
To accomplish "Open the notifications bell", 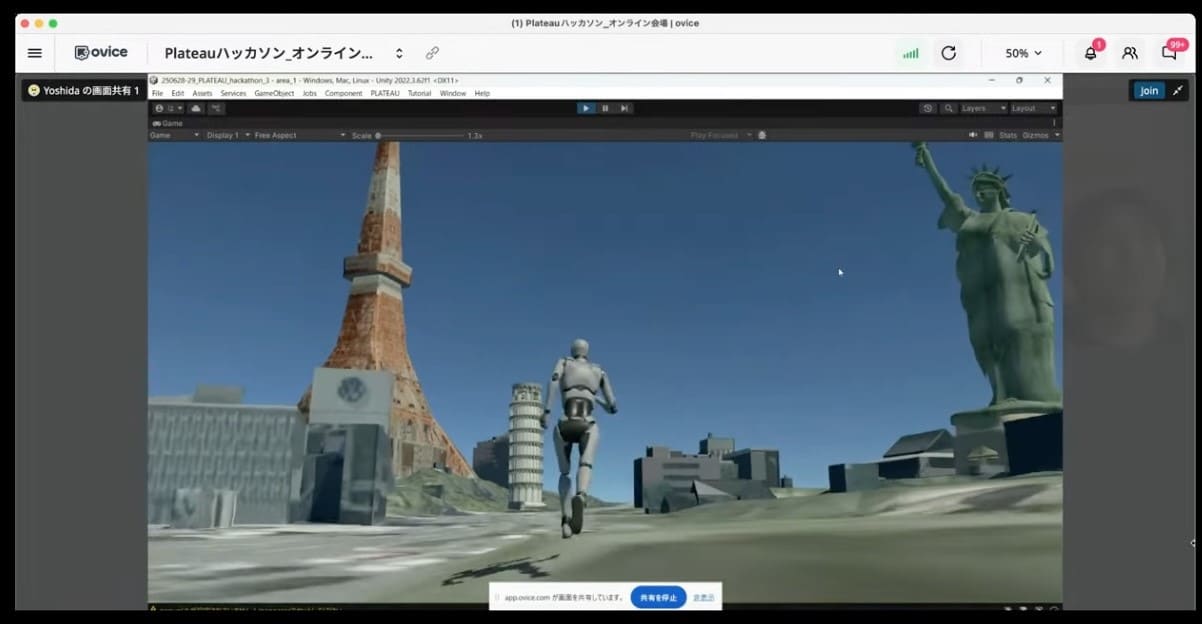I will click(1090, 53).
